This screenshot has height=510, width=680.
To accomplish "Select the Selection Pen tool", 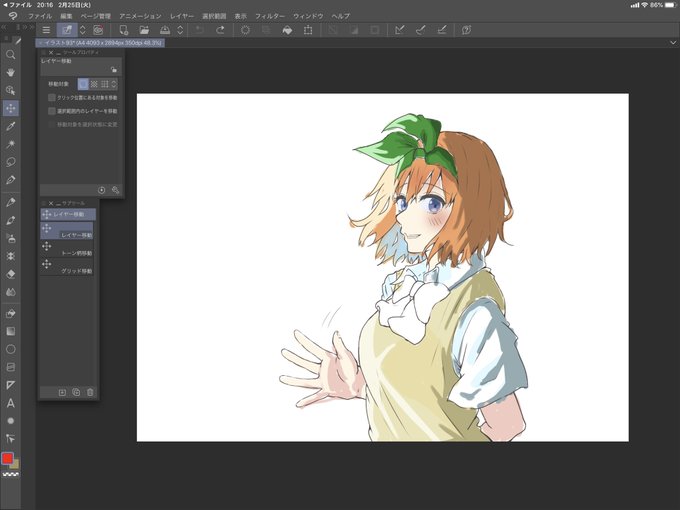I will coord(11,180).
